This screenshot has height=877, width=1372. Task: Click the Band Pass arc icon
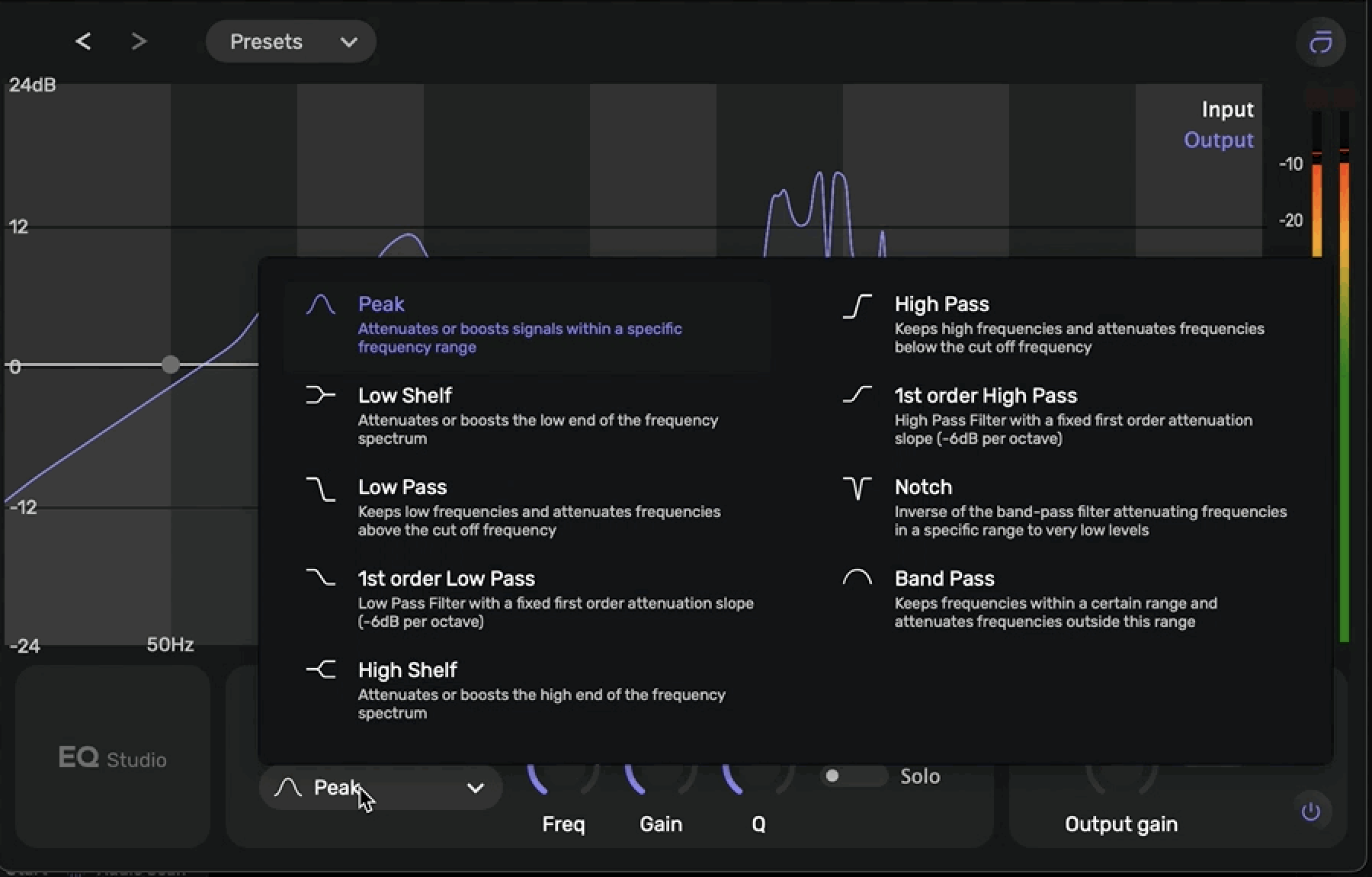coord(857,577)
